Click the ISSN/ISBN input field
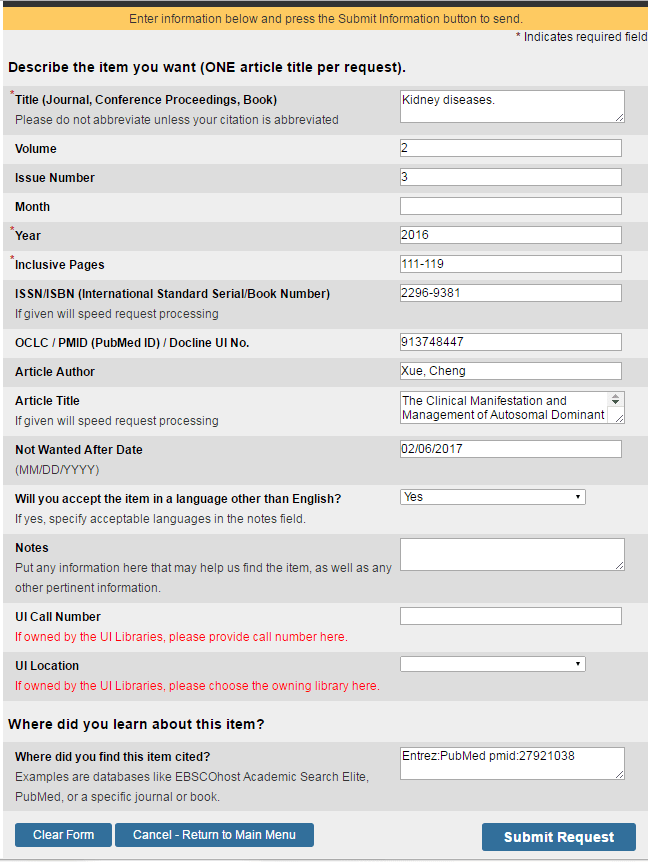Viewport: 648px width, 862px height. tap(510, 293)
